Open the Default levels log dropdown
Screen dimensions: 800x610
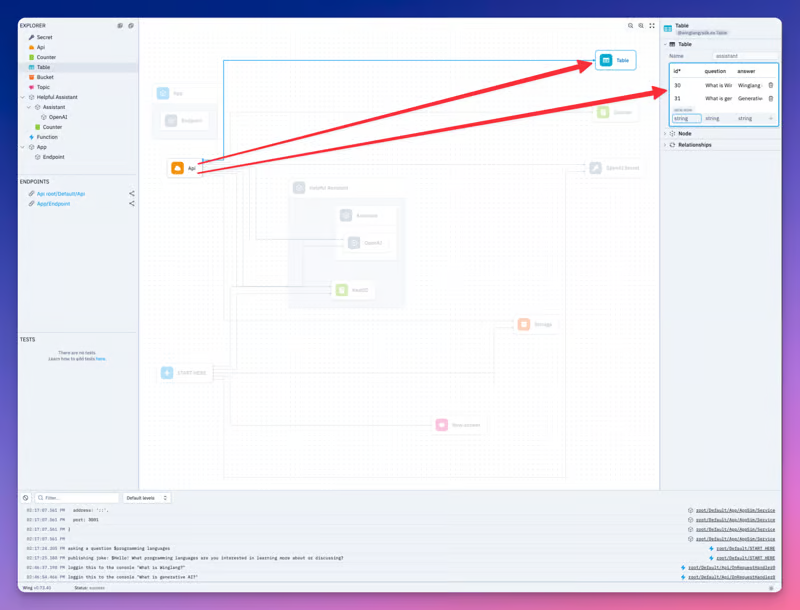point(147,498)
